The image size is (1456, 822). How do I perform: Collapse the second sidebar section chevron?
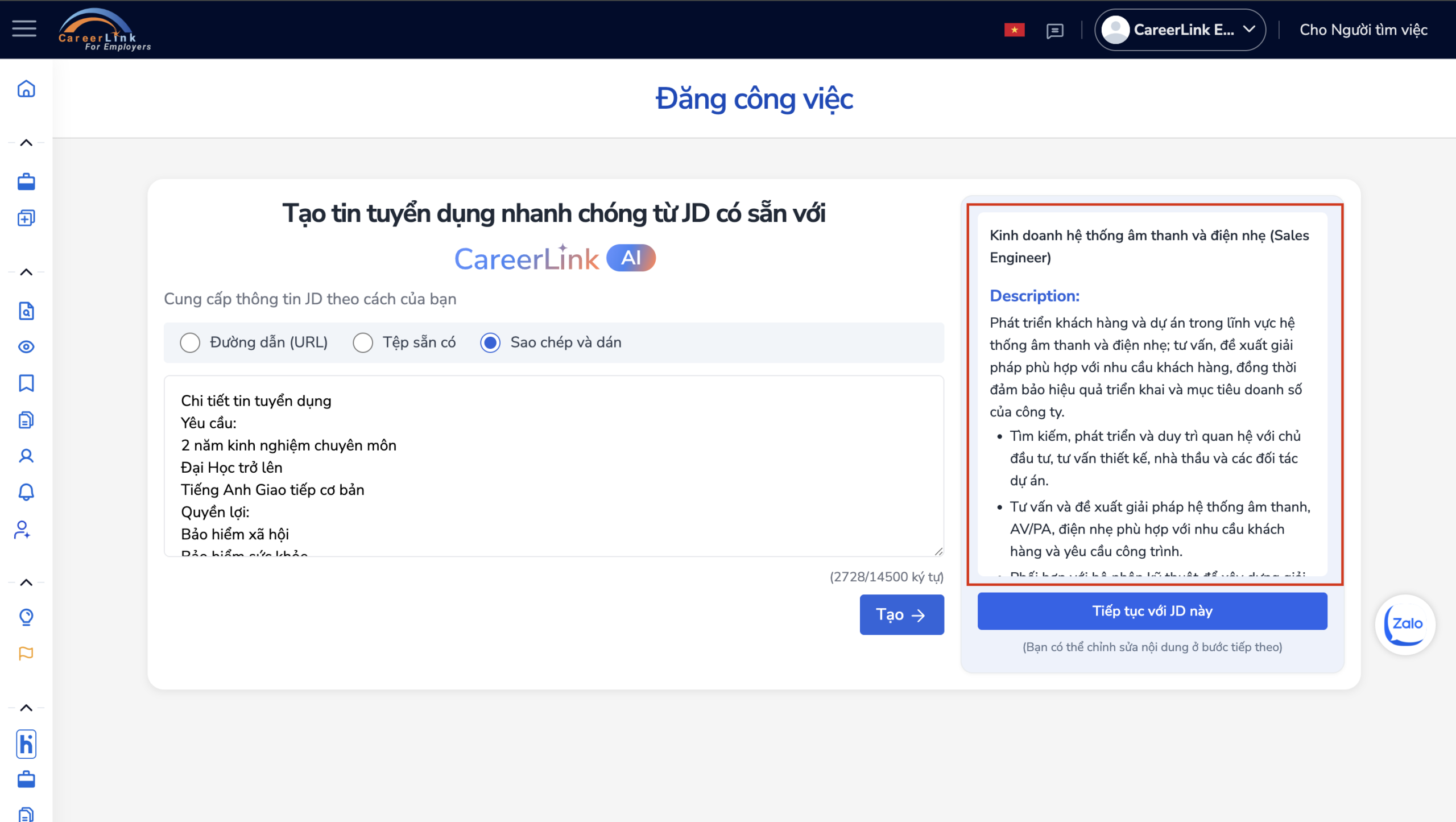pos(26,272)
